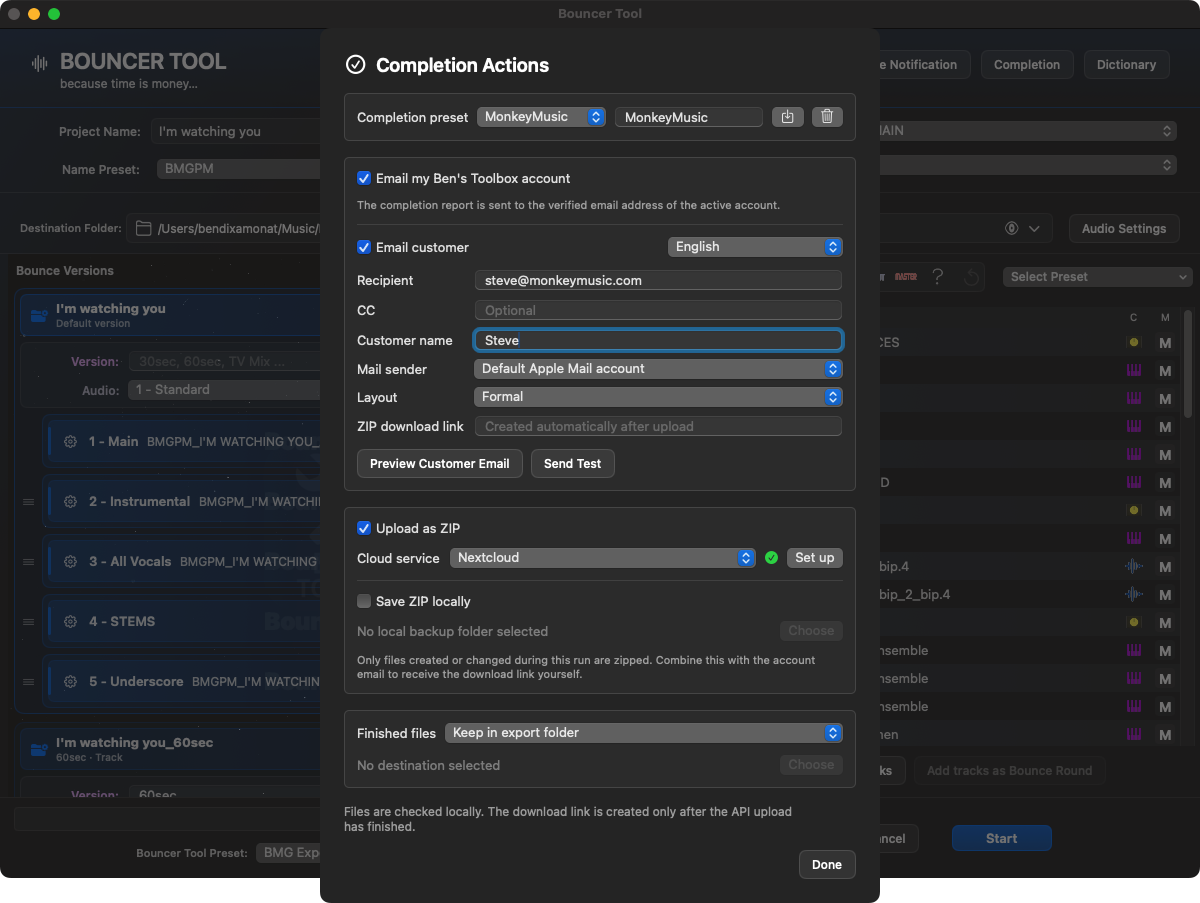Click the Audio Settings button
Viewport: 1200px width, 903px height.
point(1124,229)
